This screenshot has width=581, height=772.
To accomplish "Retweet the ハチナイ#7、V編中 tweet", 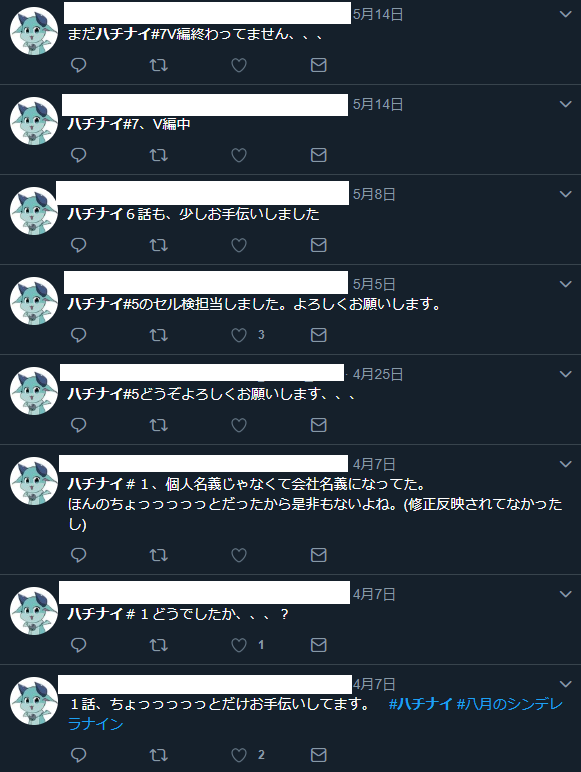I will coord(159,155).
